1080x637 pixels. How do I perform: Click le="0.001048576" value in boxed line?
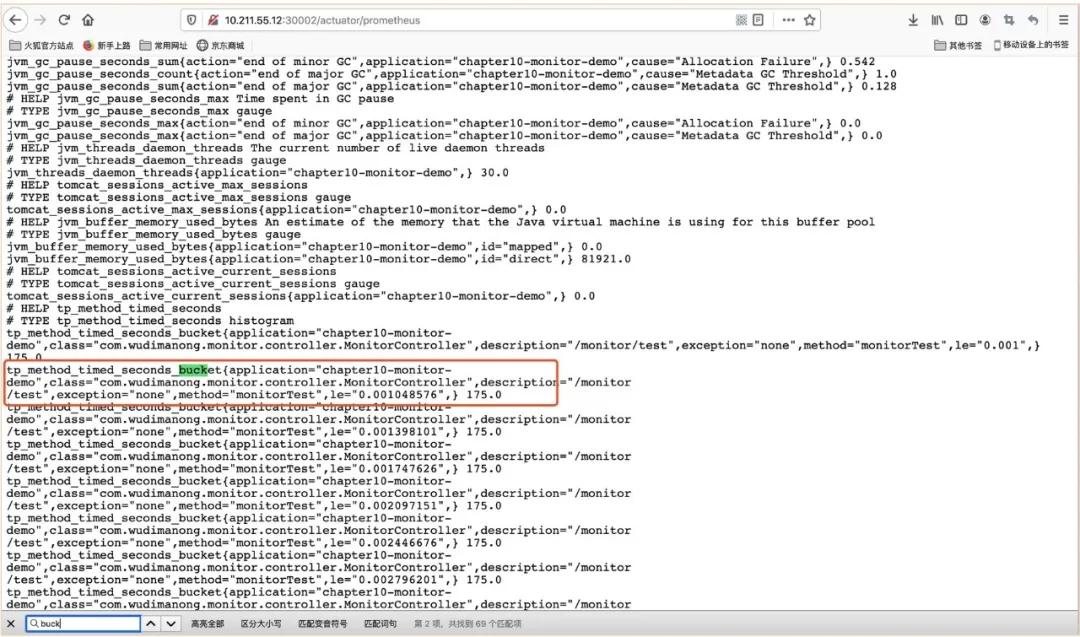click(388, 395)
